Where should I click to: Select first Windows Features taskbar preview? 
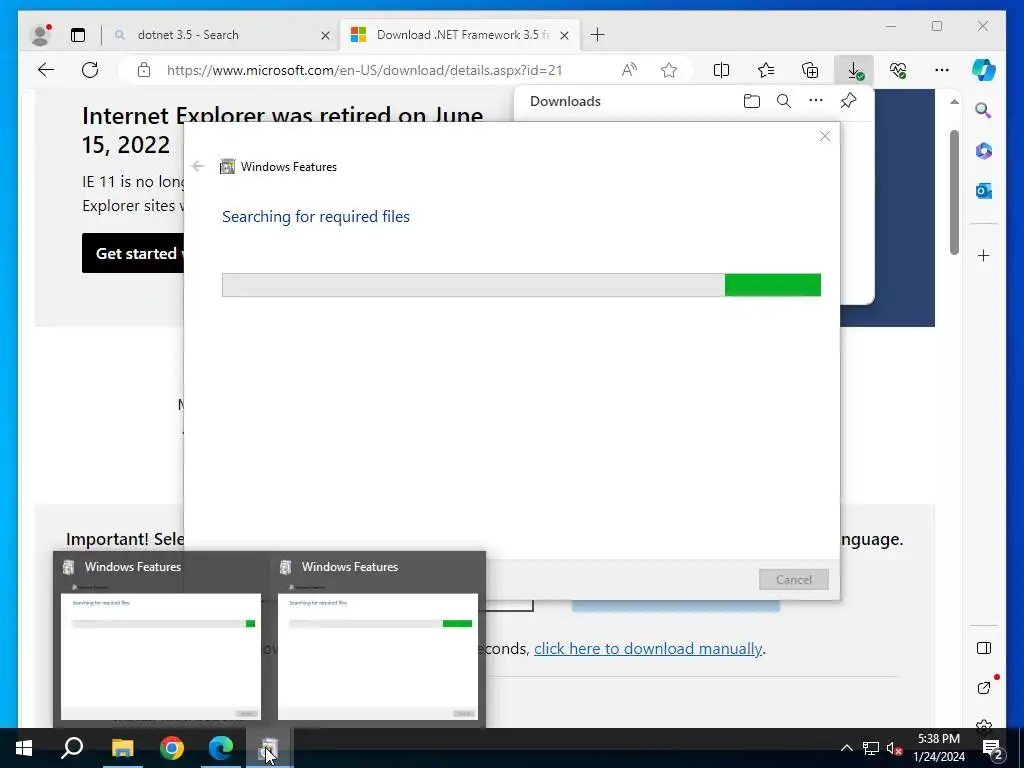pos(161,639)
